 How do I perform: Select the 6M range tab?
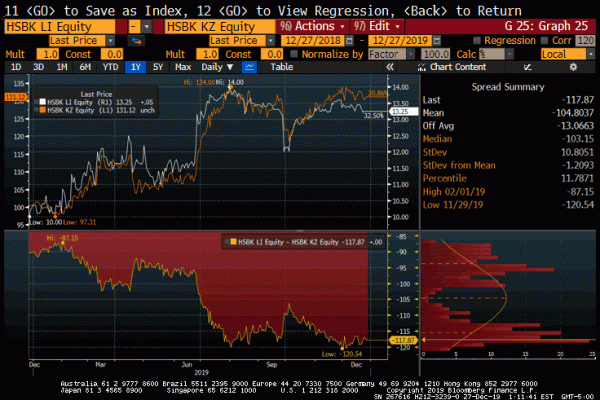pos(85,67)
